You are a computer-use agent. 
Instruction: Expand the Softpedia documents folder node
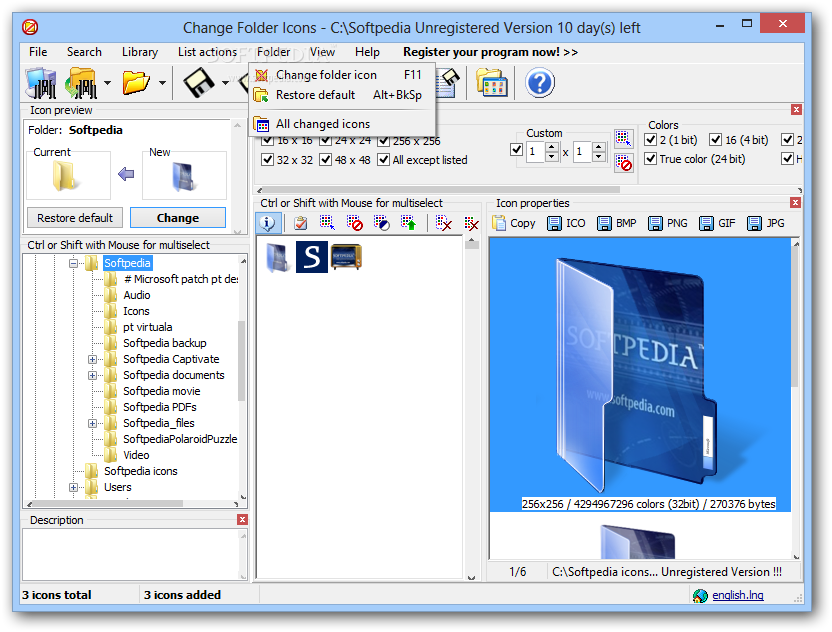click(x=92, y=375)
